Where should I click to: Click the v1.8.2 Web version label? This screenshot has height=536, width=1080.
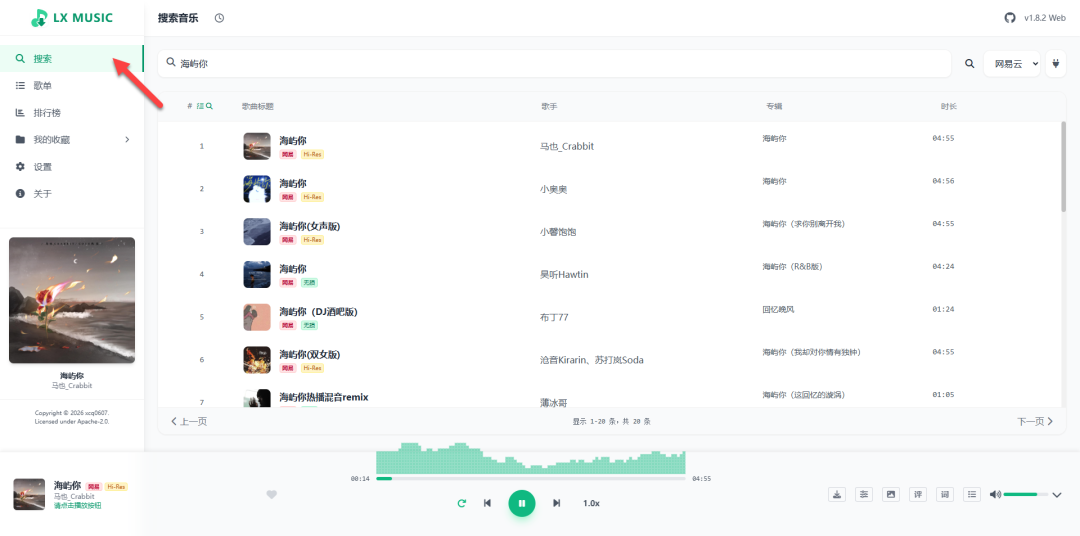click(x=1045, y=19)
